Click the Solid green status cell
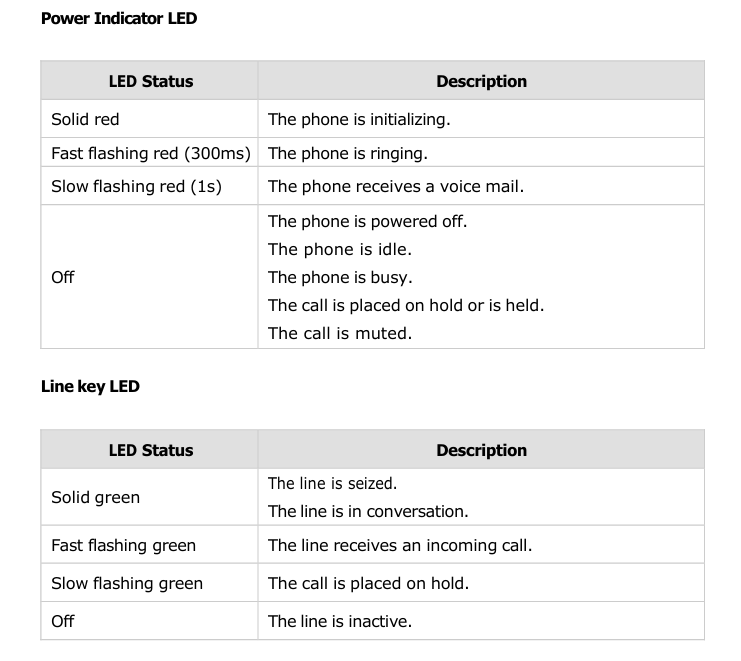The width and height of the screenshot is (741, 661). (95, 497)
